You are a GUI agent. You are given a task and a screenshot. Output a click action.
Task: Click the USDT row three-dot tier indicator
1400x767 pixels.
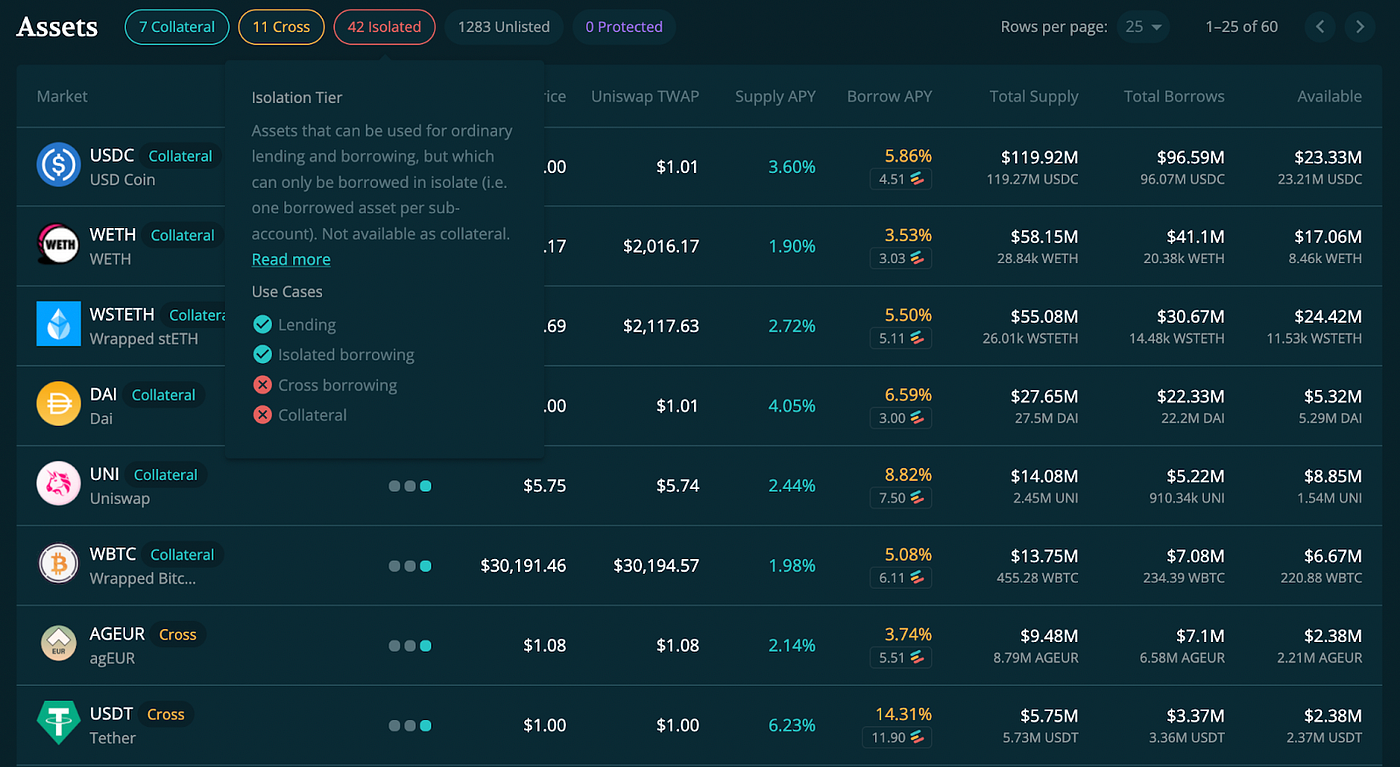point(410,726)
